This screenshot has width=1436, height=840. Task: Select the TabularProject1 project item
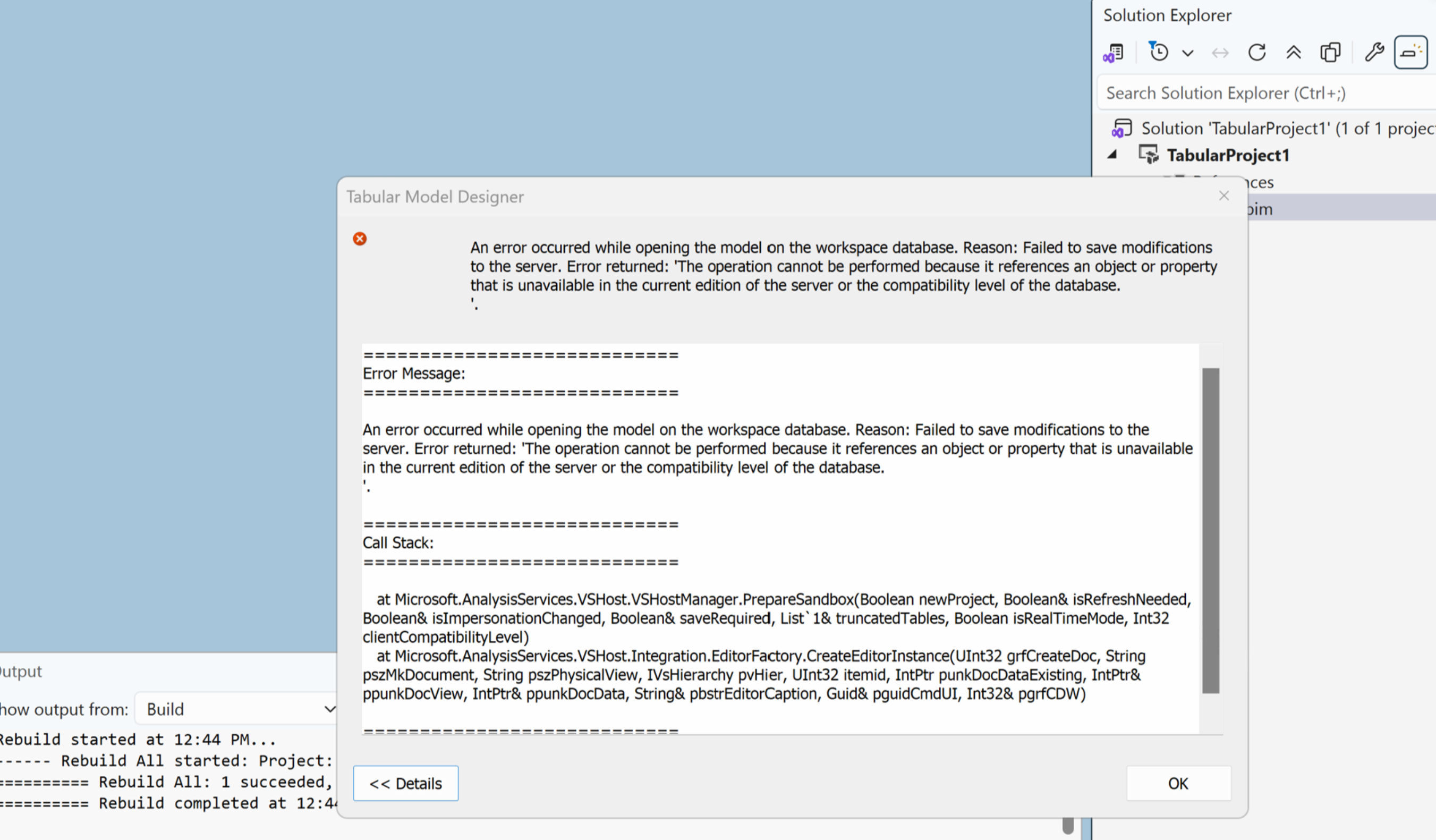point(1227,155)
